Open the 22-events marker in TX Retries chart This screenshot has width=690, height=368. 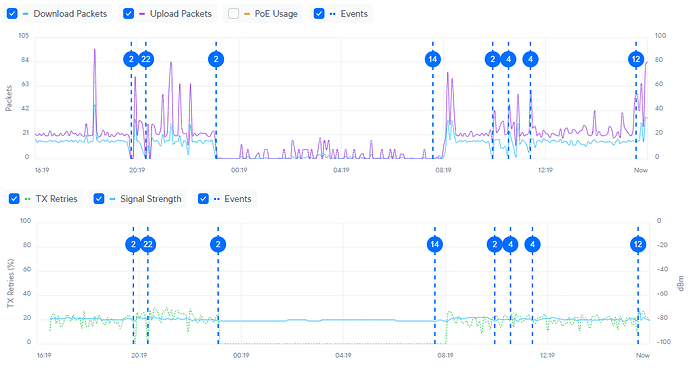pos(148,244)
